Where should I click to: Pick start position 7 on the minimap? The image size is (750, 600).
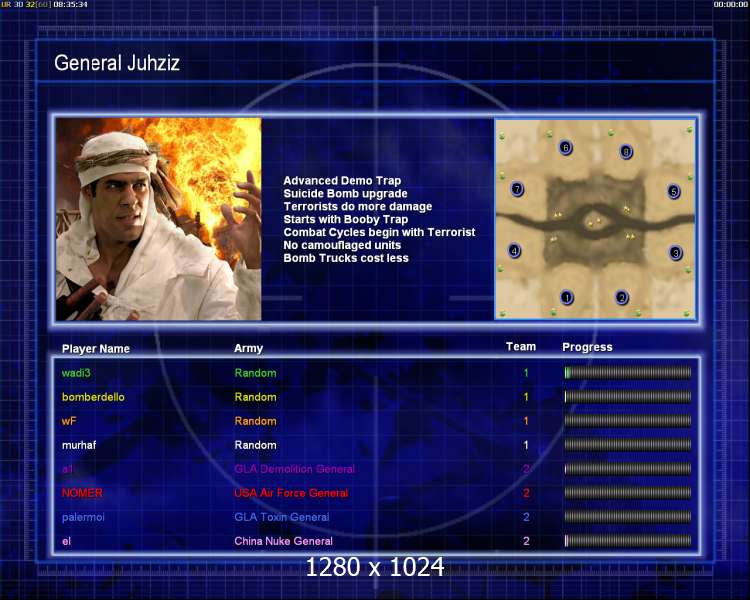[517, 189]
